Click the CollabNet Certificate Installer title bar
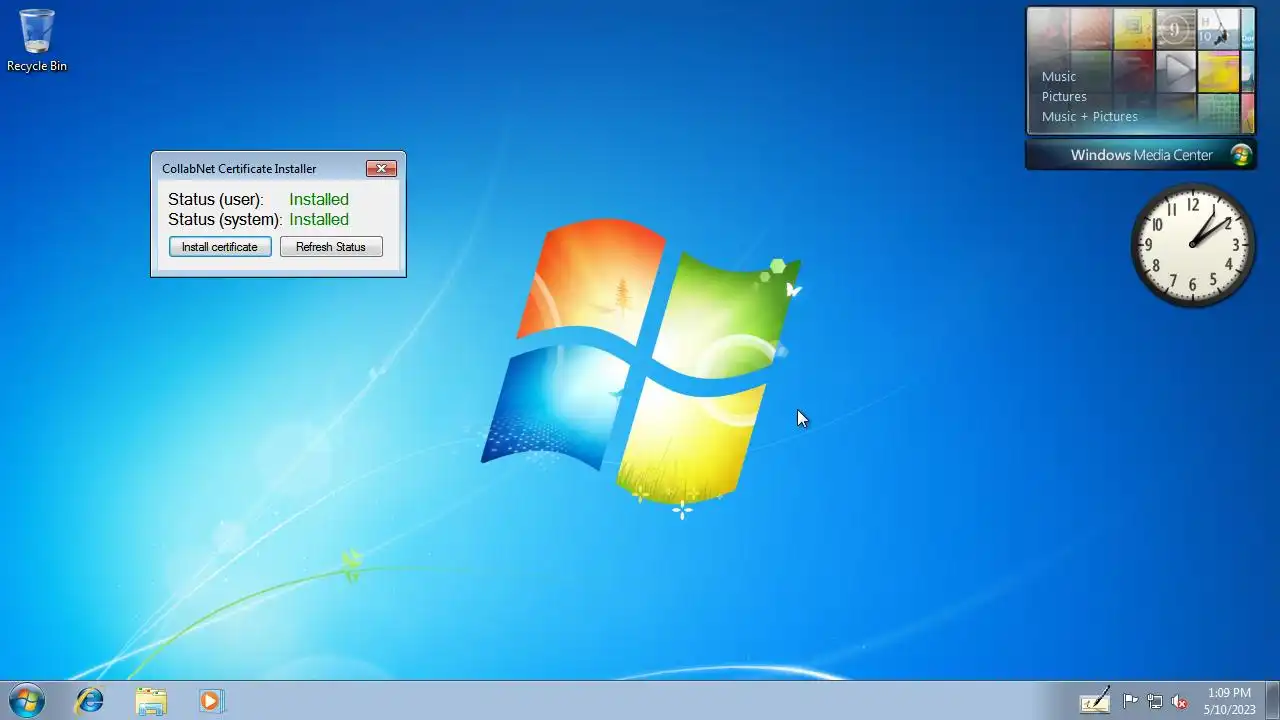The height and width of the screenshot is (720, 1280). click(x=260, y=169)
